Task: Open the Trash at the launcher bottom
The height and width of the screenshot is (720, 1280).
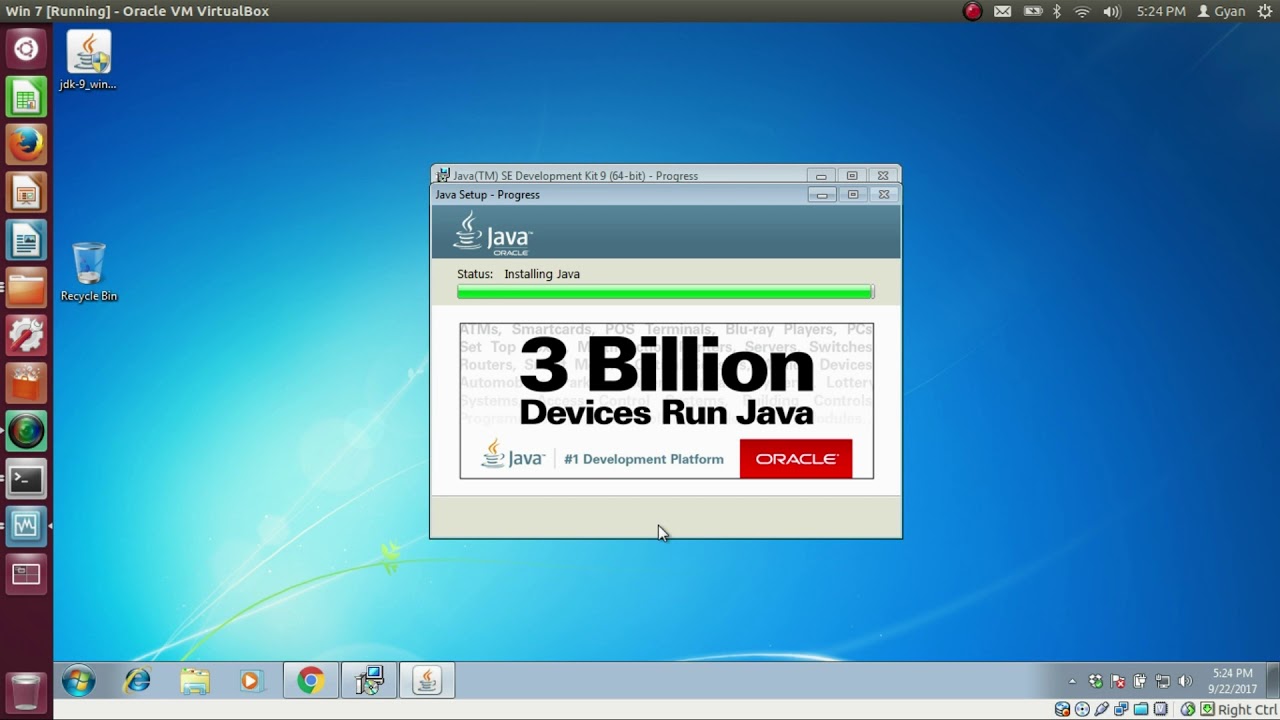Action: tap(26, 692)
